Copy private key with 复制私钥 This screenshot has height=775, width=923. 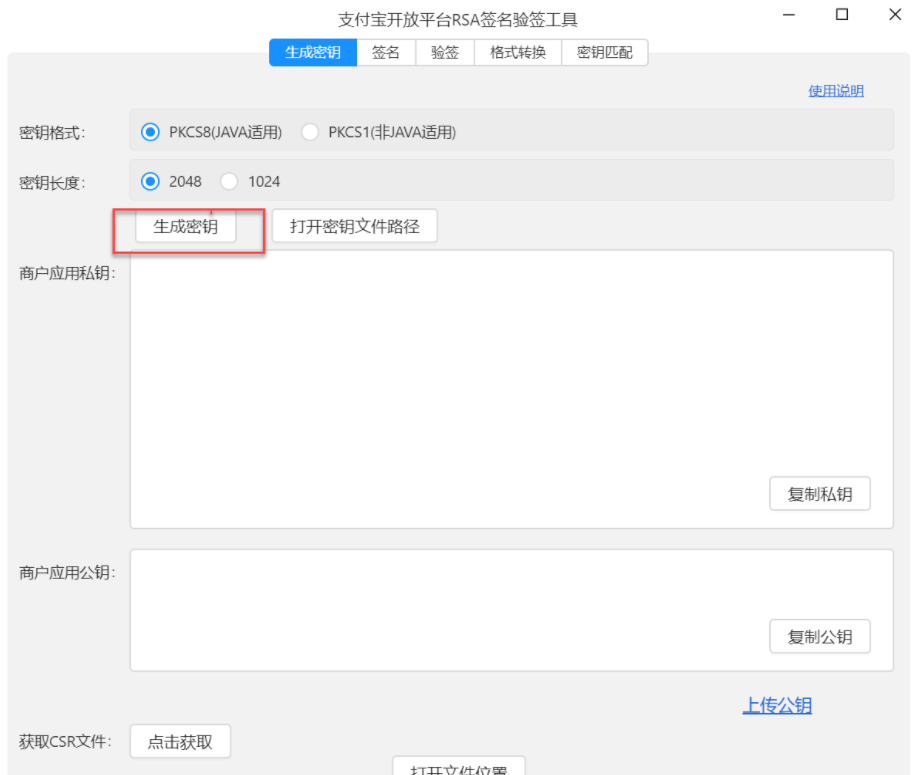[x=819, y=494]
